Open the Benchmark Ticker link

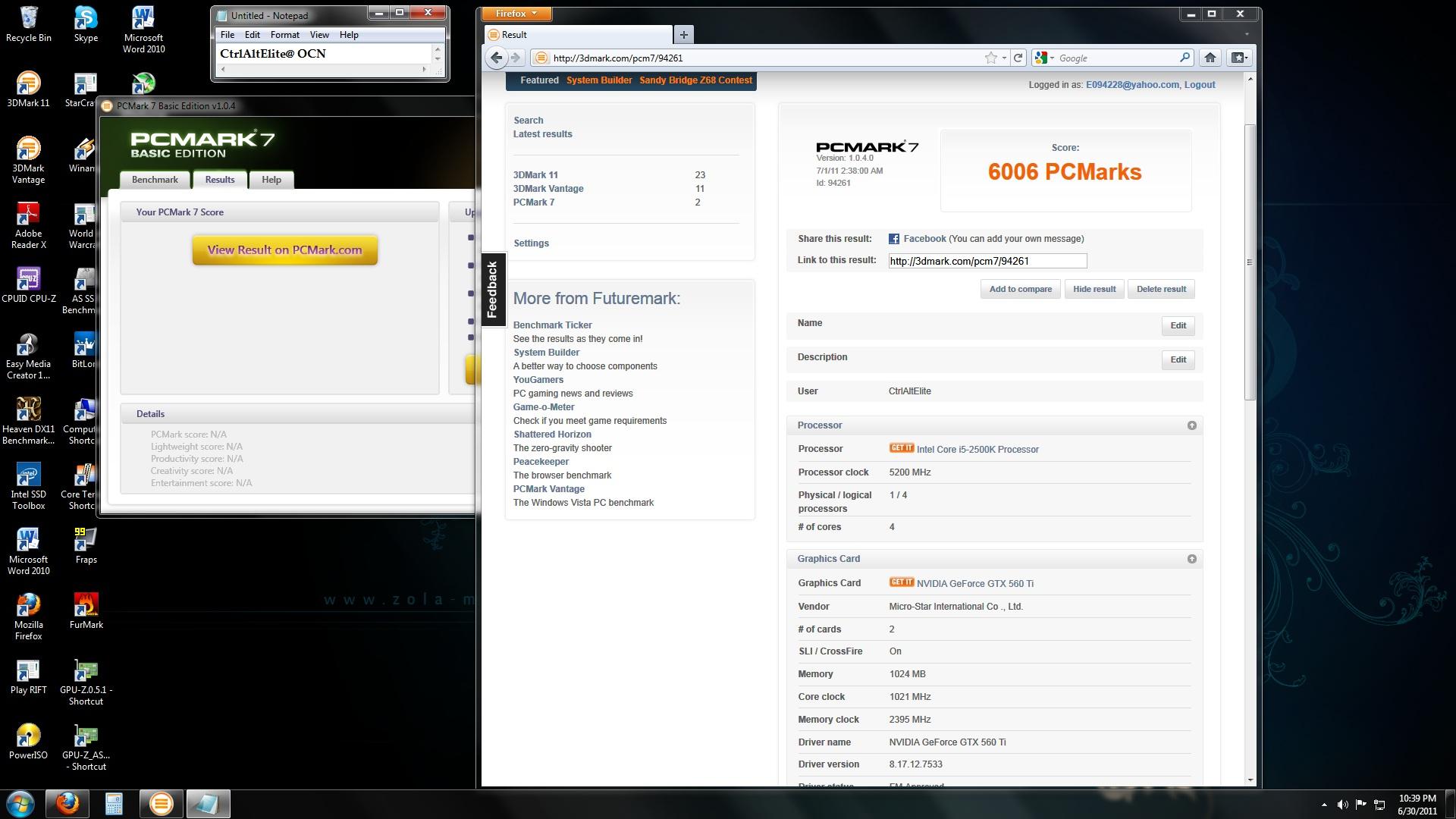pyautogui.click(x=552, y=325)
